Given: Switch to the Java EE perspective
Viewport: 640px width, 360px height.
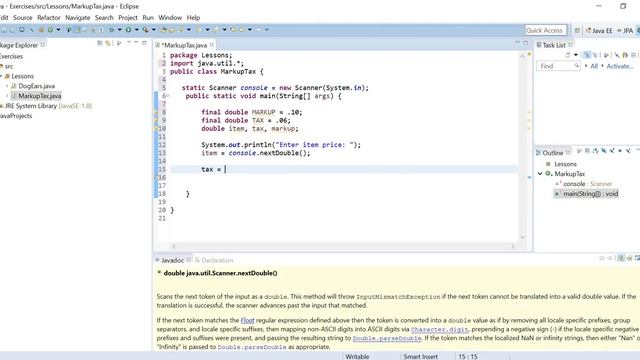Looking at the screenshot, I should coord(599,31).
